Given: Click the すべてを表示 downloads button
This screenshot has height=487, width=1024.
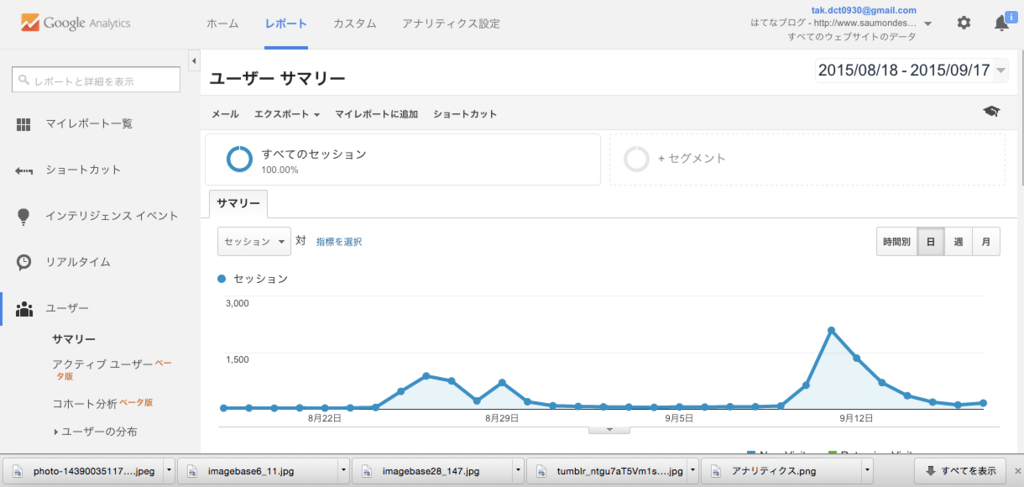Looking at the screenshot, I should point(959,470).
